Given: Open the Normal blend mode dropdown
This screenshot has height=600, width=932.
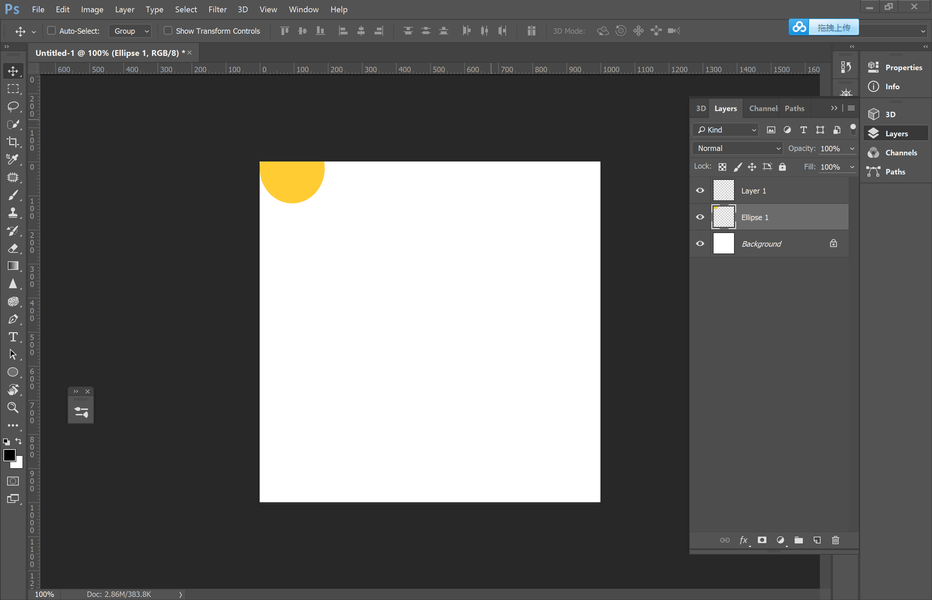Looking at the screenshot, I should click(x=737, y=148).
